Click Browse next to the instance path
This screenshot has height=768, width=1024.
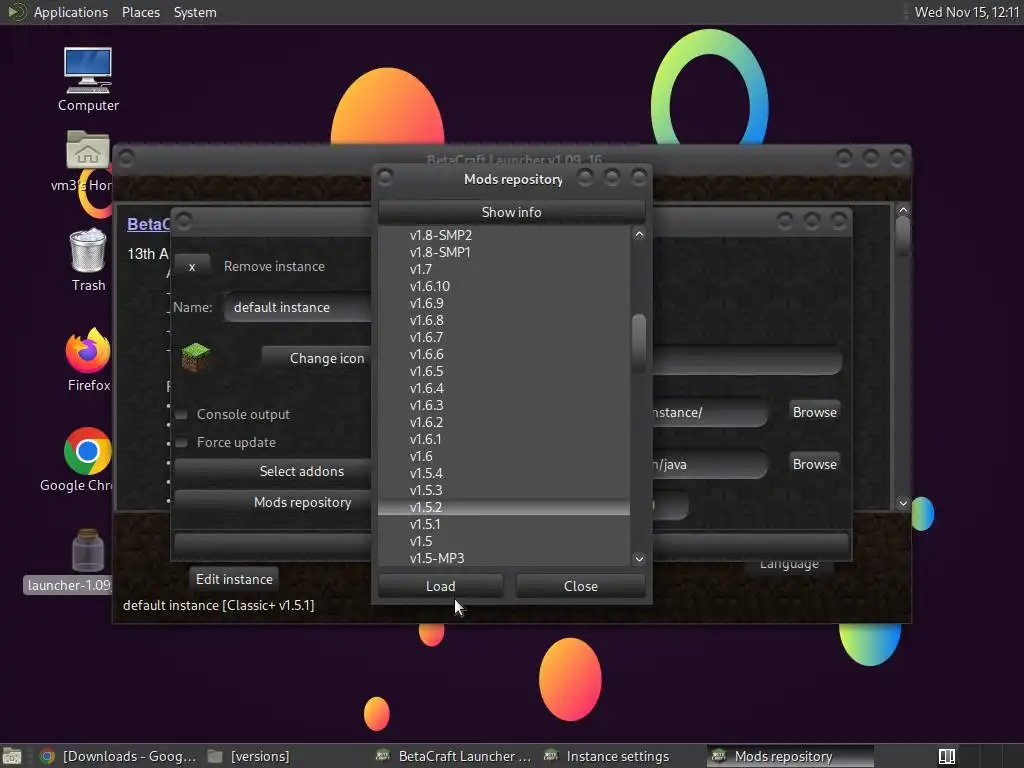tap(814, 412)
